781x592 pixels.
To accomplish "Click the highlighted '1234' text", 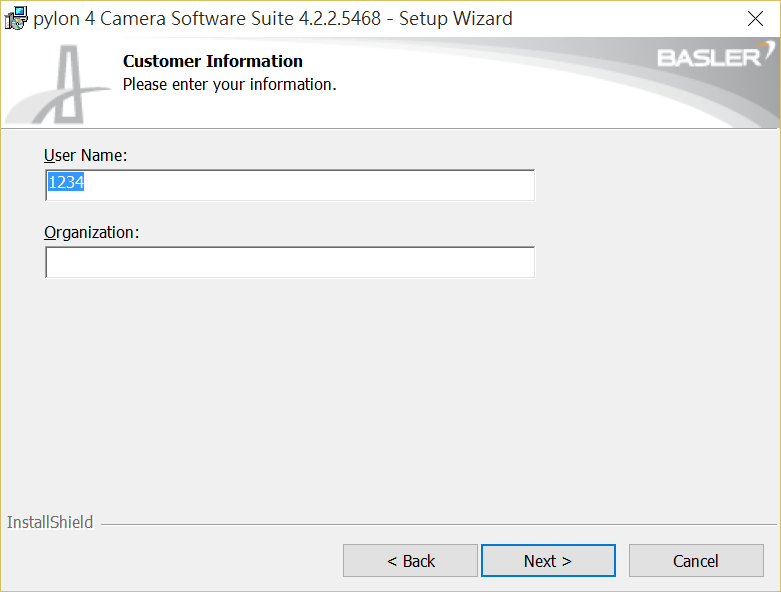I will click(x=66, y=182).
